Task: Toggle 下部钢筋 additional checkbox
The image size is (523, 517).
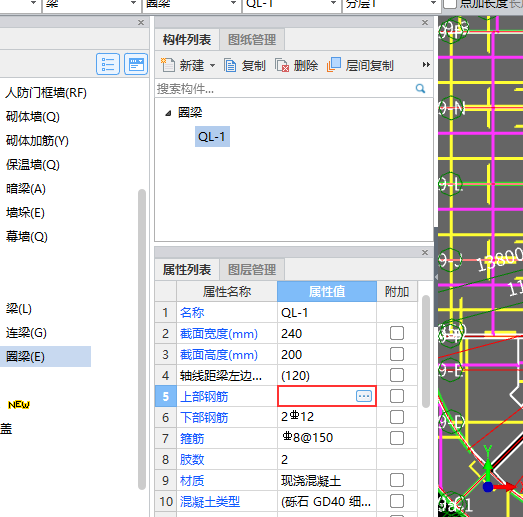Action: pyautogui.click(x=397, y=417)
